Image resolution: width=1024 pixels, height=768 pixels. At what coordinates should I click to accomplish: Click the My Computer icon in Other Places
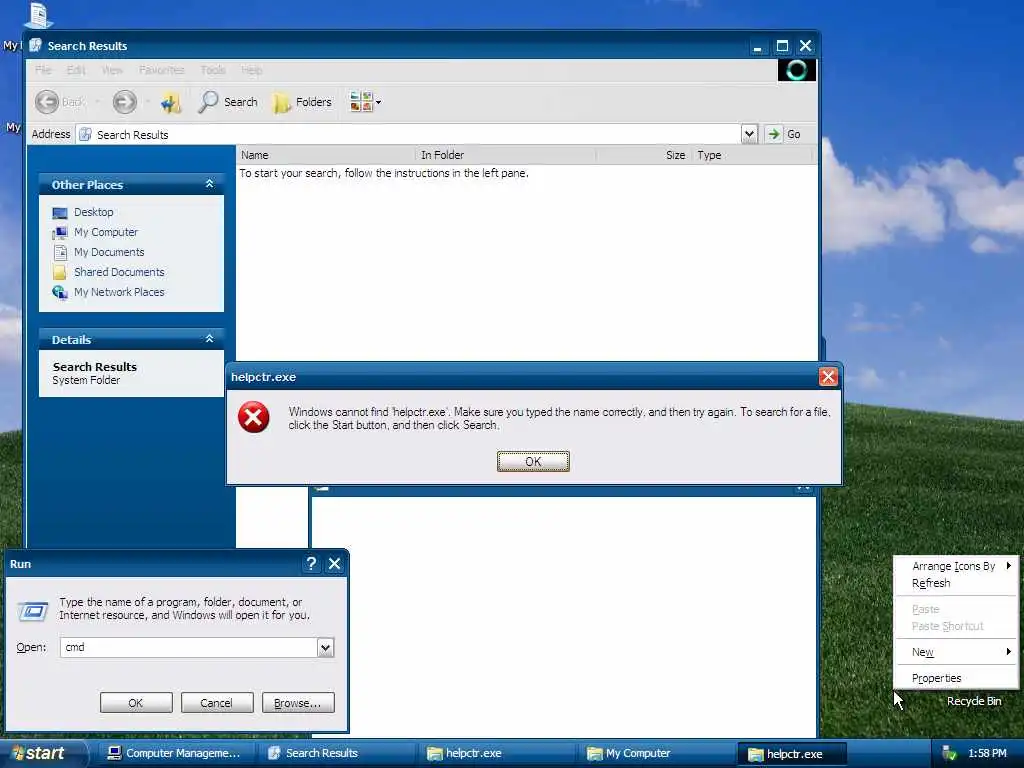(x=59, y=232)
